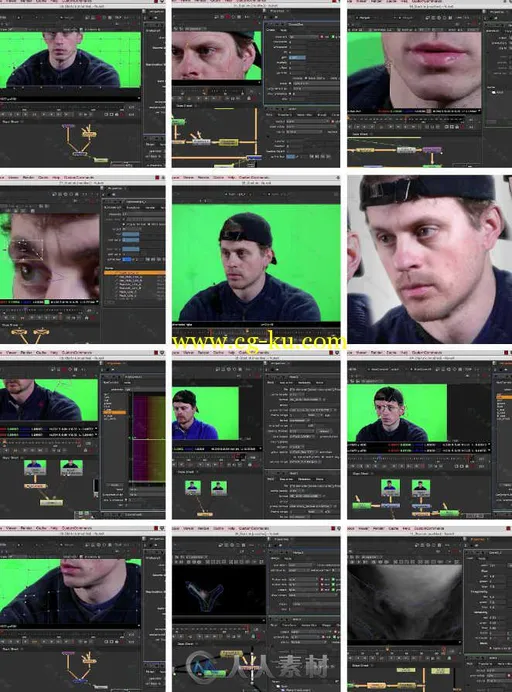The image size is (512, 692).
Task: Select the yellow node beside the crossed-arrows icon in the hooded close-up graph
Action: [228, 142]
